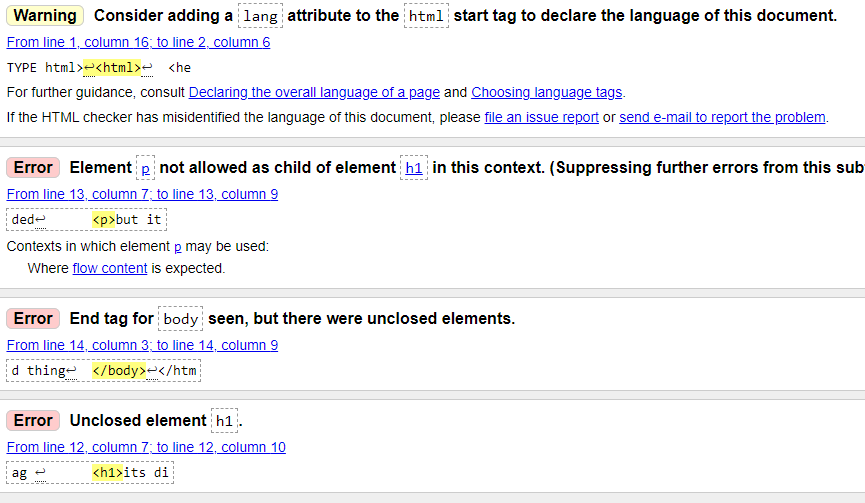This screenshot has height=503, width=865.
Task: Click the highlighted </body> tag in the code extract
Action: 118,371
